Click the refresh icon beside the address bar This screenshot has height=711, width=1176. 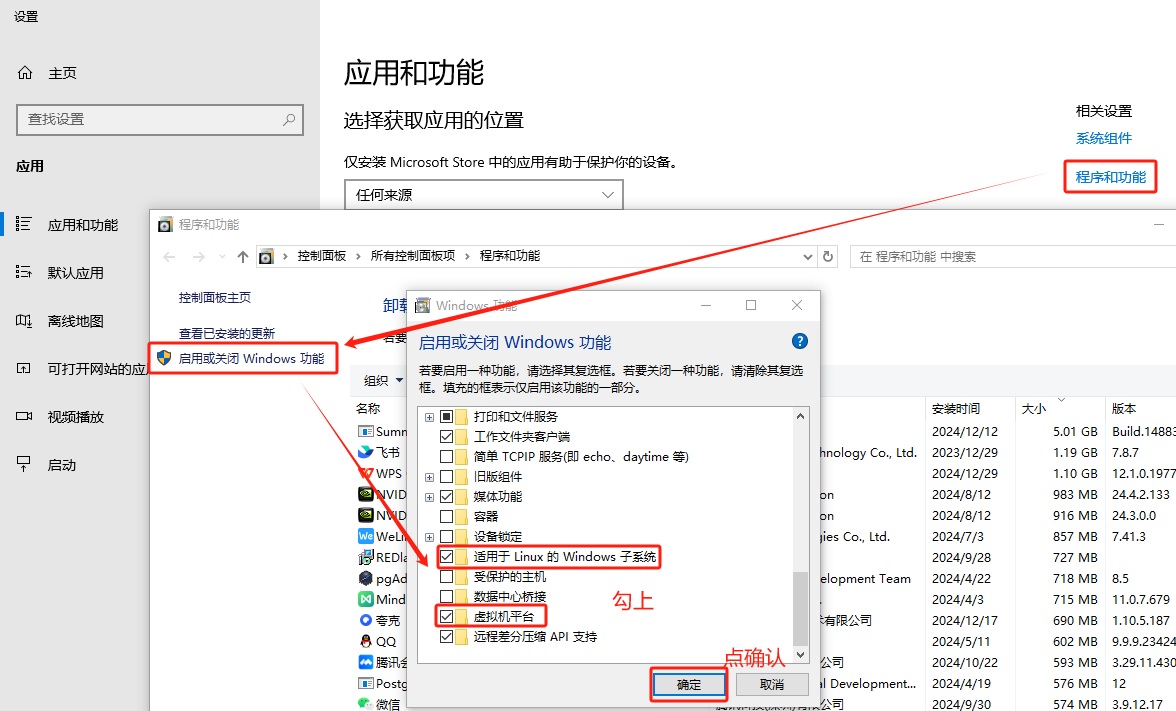(x=827, y=257)
